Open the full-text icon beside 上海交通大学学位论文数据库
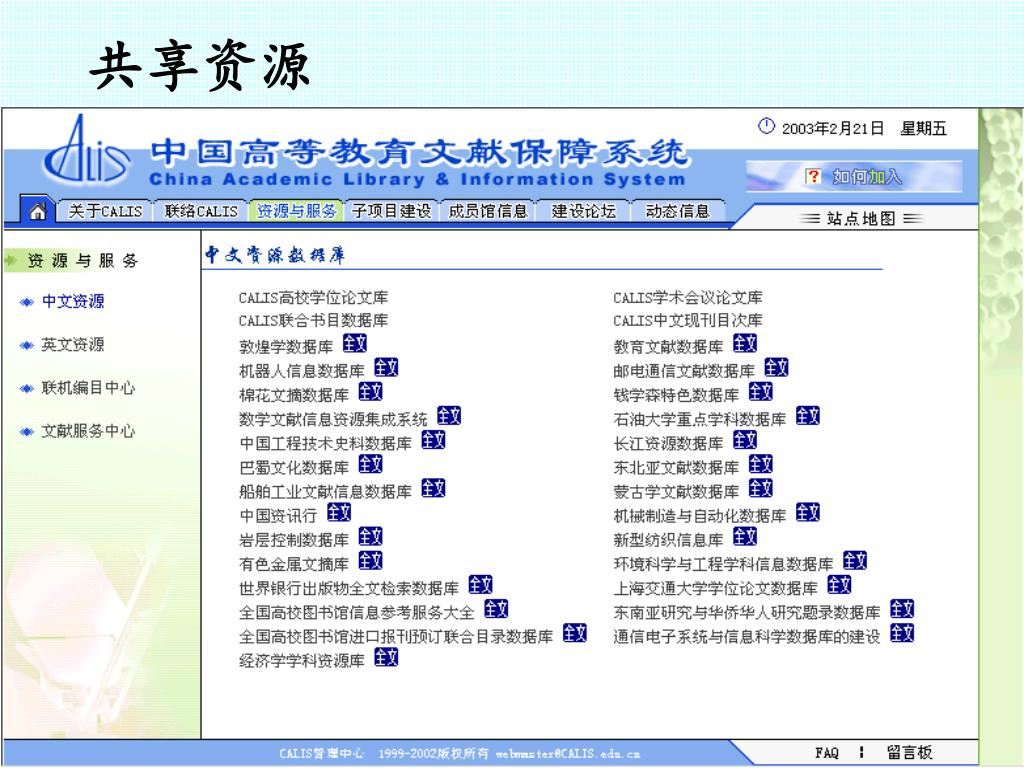1024x768 pixels. click(x=839, y=585)
